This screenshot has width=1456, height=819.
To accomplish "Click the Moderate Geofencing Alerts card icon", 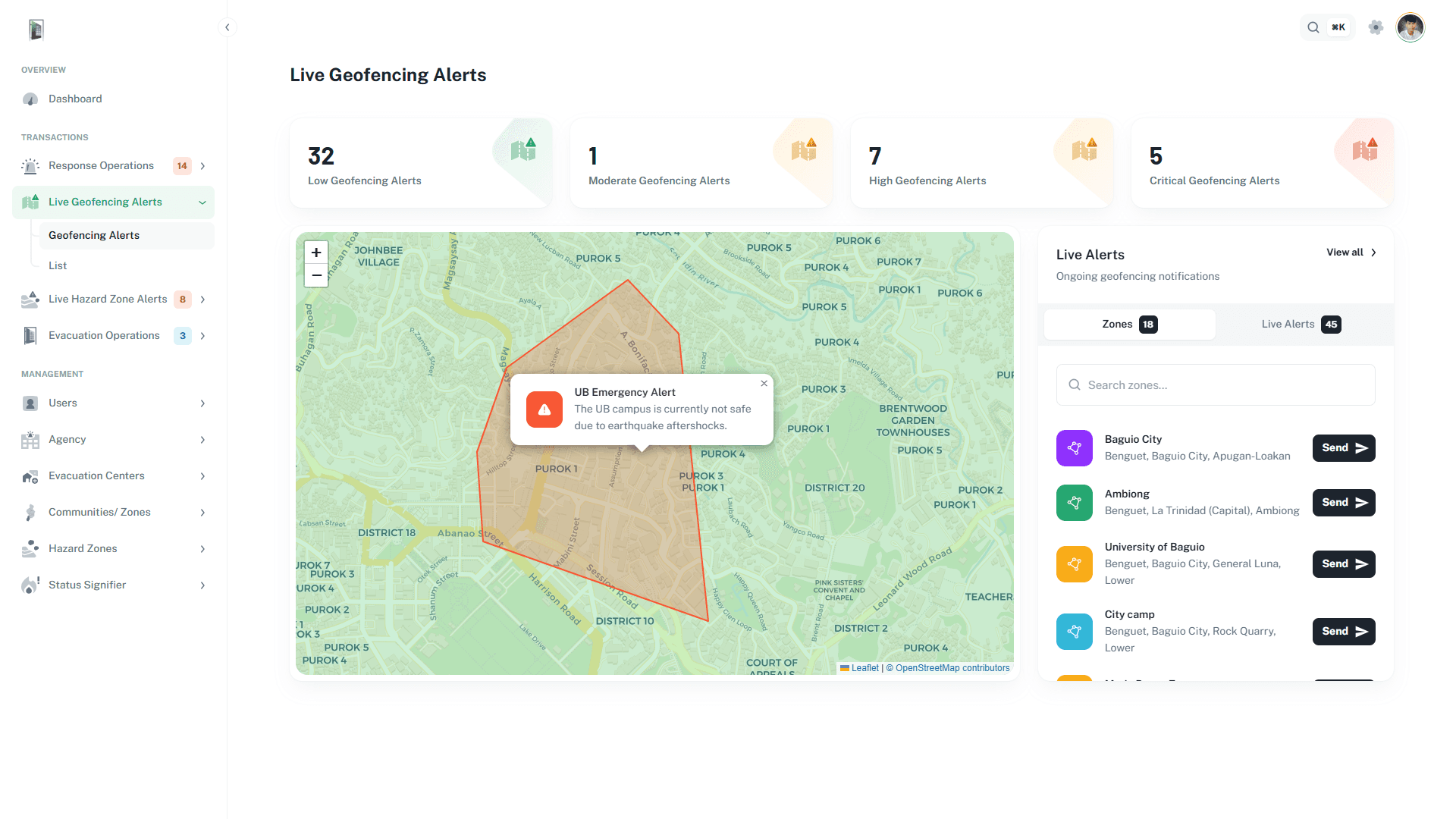I will (804, 149).
